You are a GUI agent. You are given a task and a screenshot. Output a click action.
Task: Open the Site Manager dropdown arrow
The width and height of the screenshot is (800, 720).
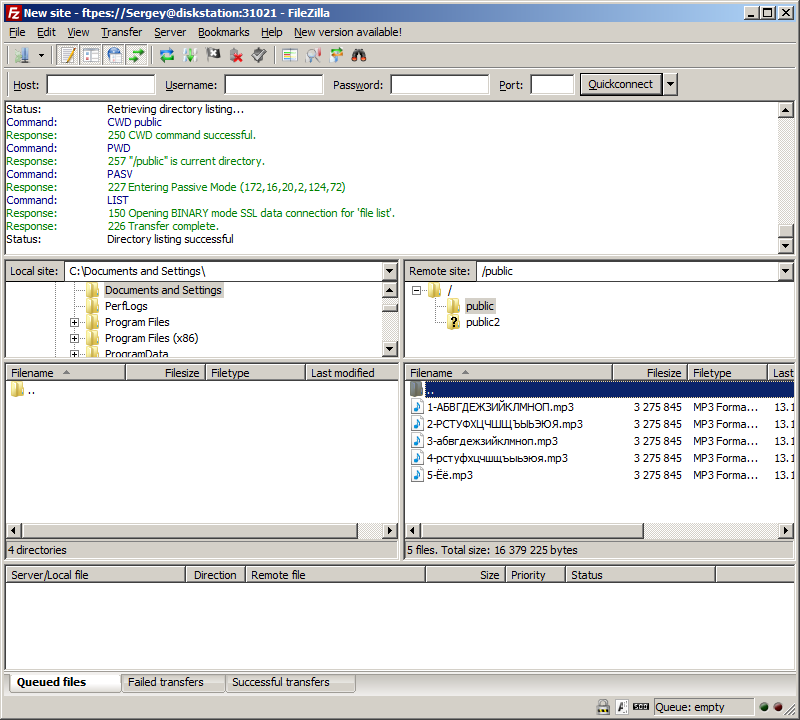[41, 55]
